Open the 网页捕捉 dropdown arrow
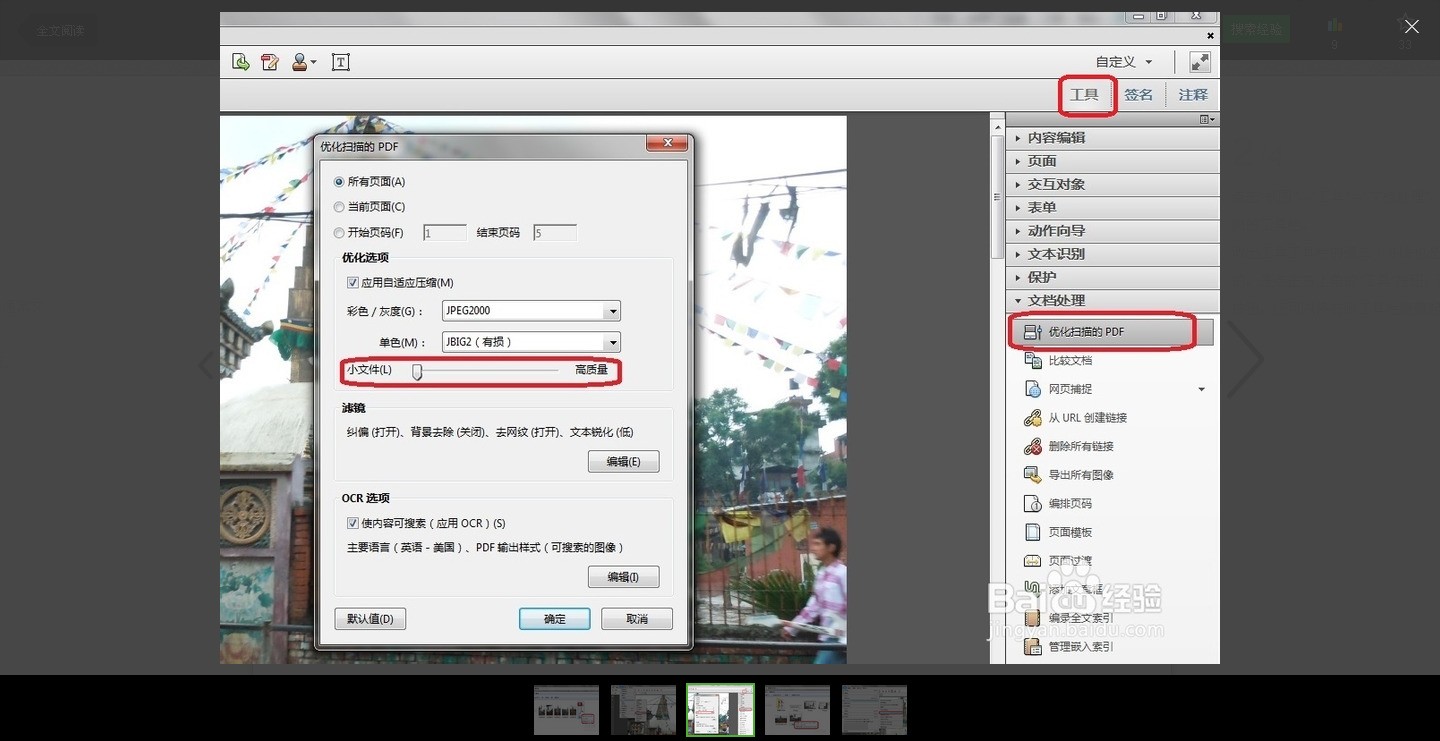1440x741 pixels. coord(1202,389)
